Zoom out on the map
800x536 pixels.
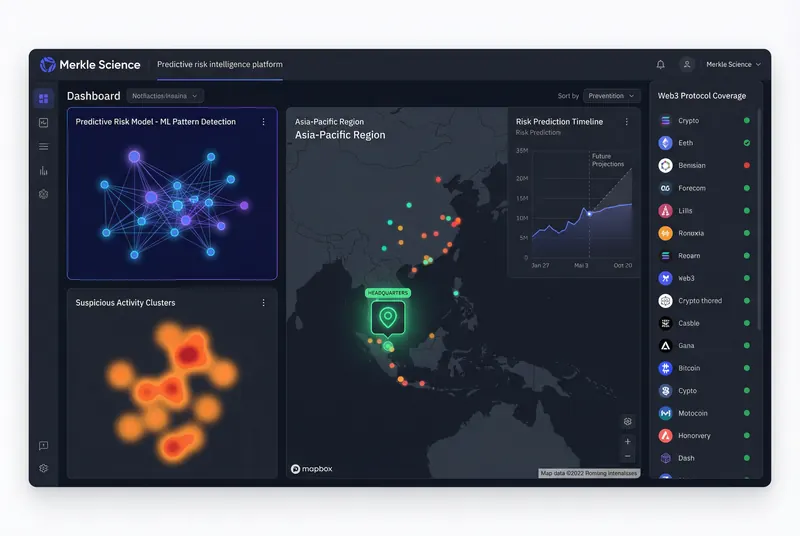coord(627,456)
